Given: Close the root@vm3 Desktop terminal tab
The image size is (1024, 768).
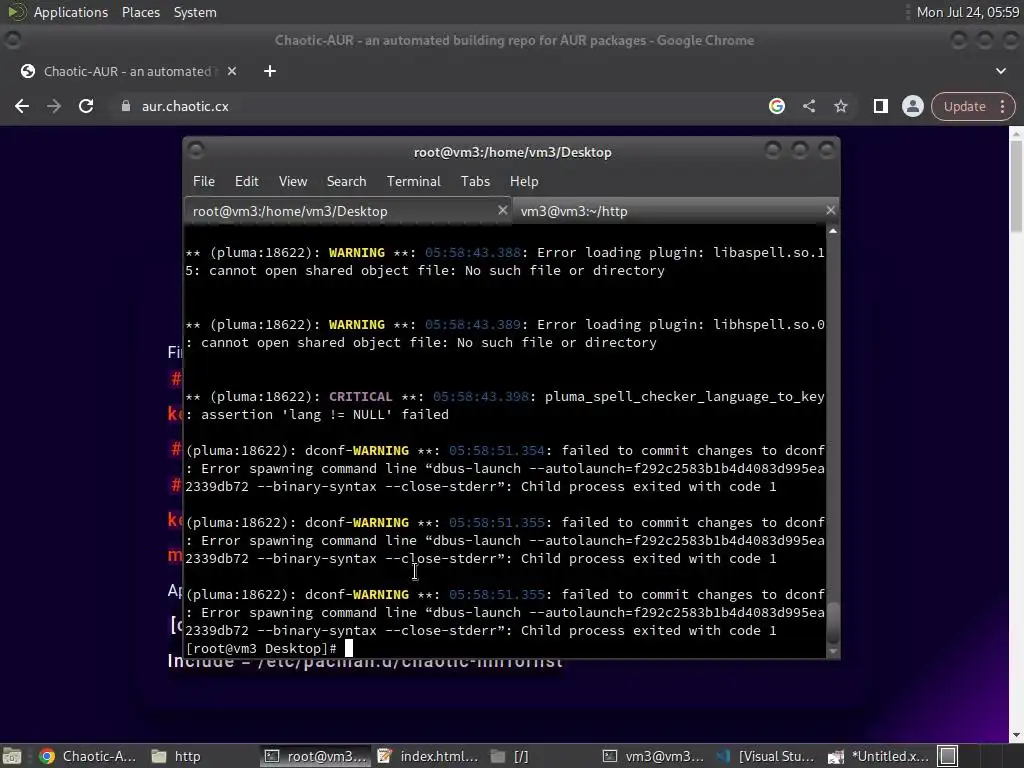Looking at the screenshot, I should click(x=502, y=210).
